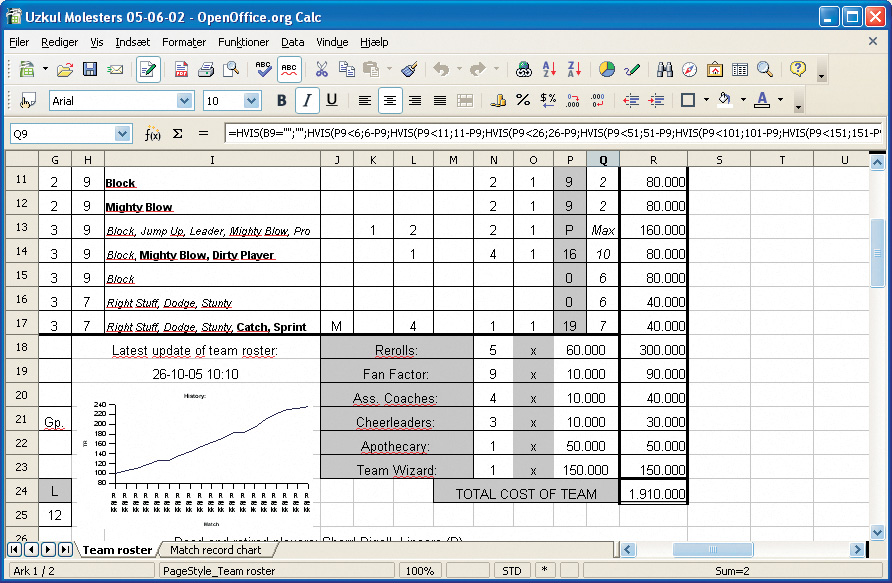Viewport: 892px width, 583px height.
Task: Toggle AutoSpellcheck on or off
Action: (x=289, y=70)
